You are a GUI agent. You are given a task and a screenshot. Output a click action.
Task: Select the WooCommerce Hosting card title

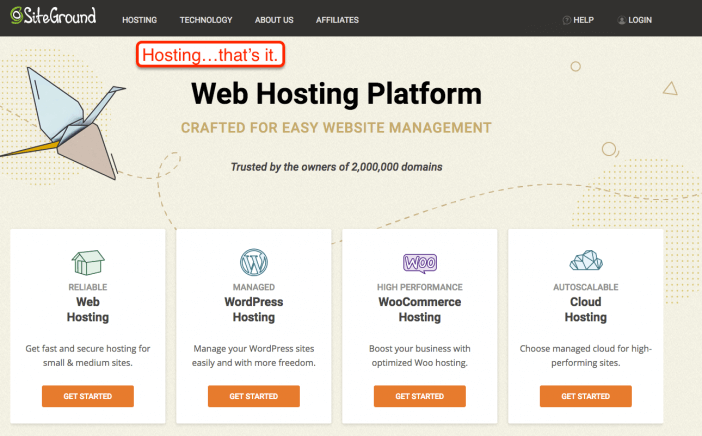(420, 309)
